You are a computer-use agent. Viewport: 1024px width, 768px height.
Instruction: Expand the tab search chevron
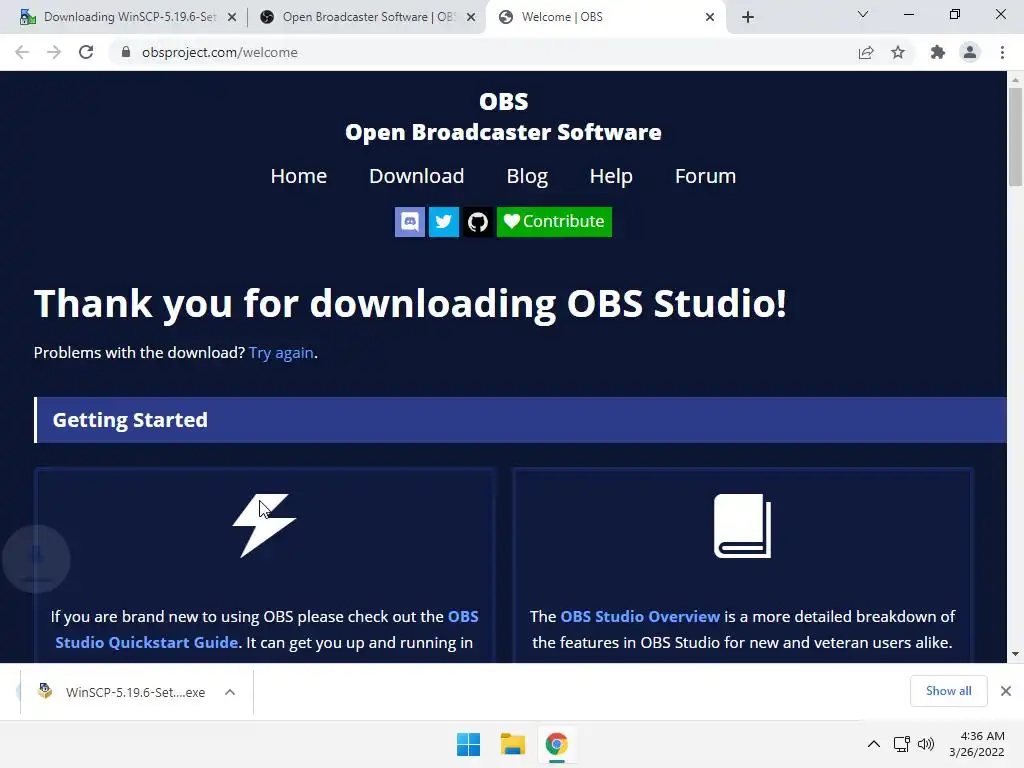coord(863,14)
